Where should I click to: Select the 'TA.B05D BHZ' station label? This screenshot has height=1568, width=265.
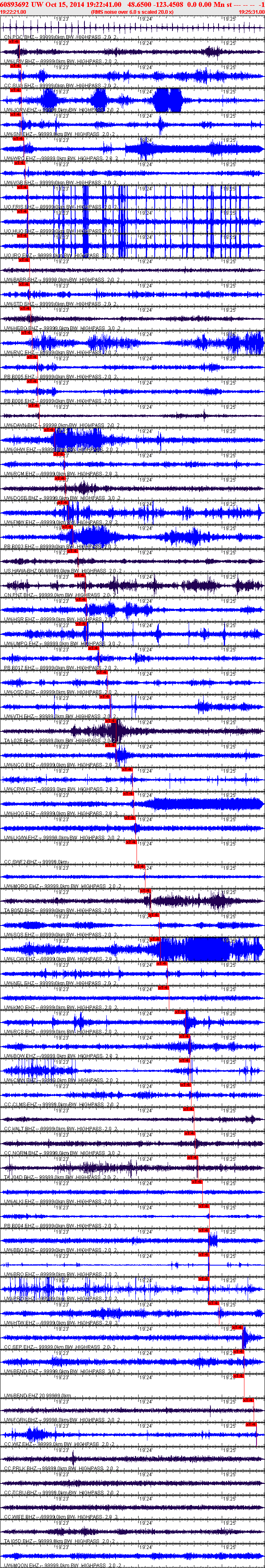click(x=19, y=911)
